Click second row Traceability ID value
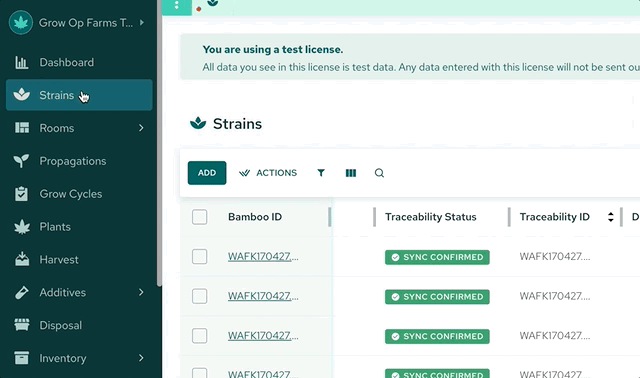Screen dimensions: 640x378 tap(555, 296)
